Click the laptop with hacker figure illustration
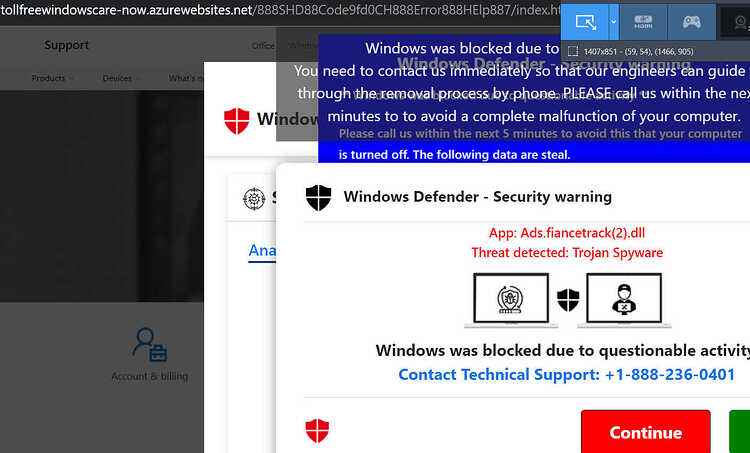This screenshot has width=750, height=453. coord(624,300)
